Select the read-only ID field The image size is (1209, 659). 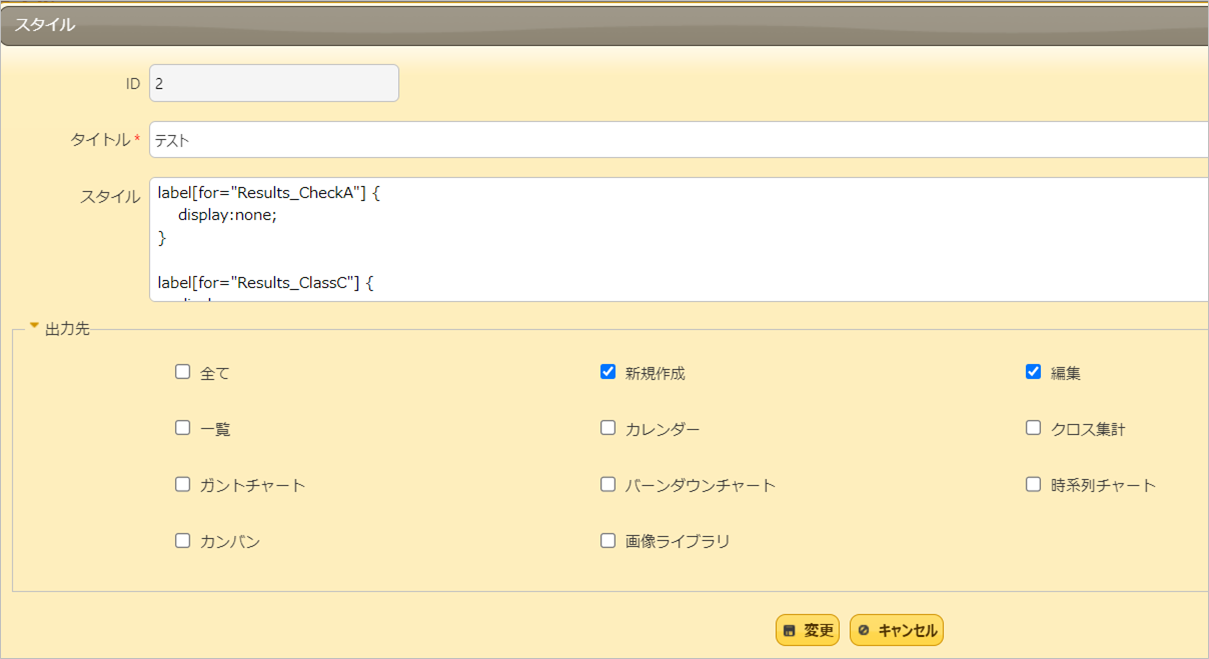tap(273, 83)
